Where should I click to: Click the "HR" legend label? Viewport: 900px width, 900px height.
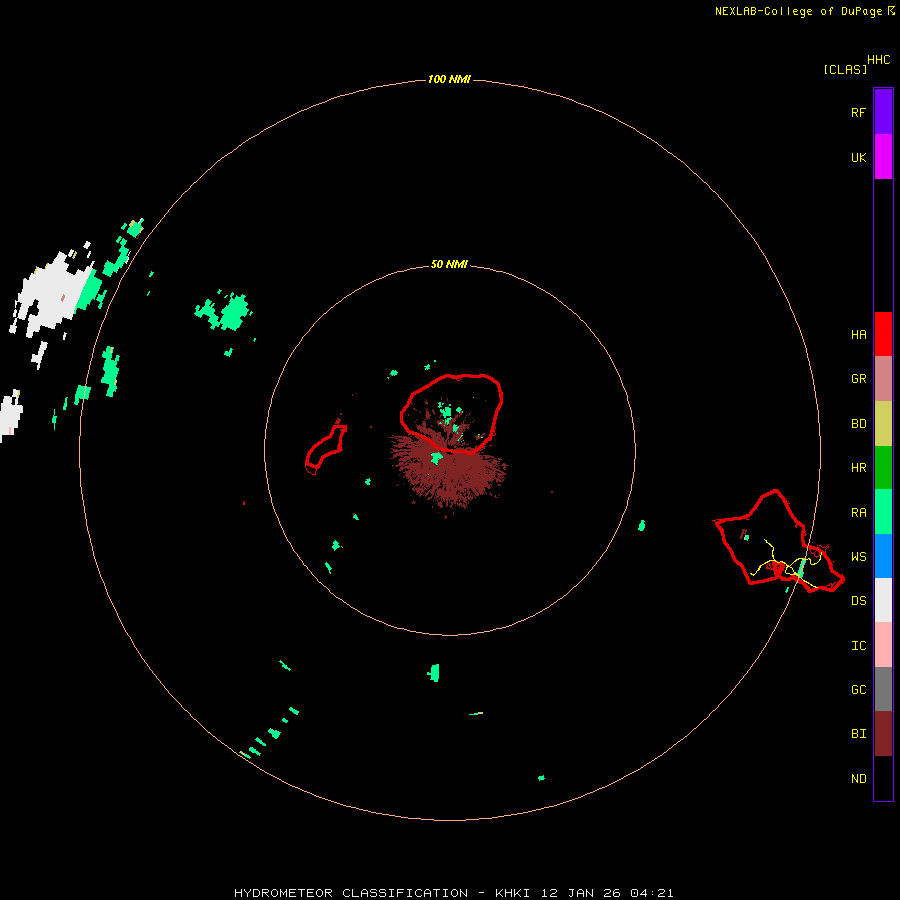point(858,468)
